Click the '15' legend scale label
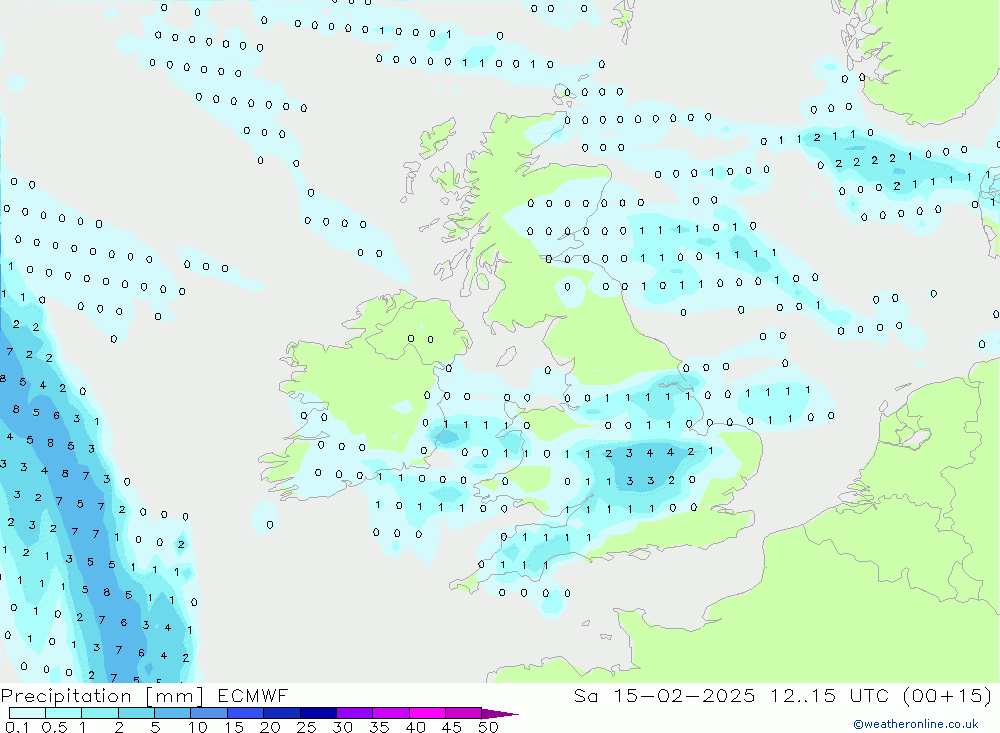The image size is (1000, 733). [x=233, y=727]
